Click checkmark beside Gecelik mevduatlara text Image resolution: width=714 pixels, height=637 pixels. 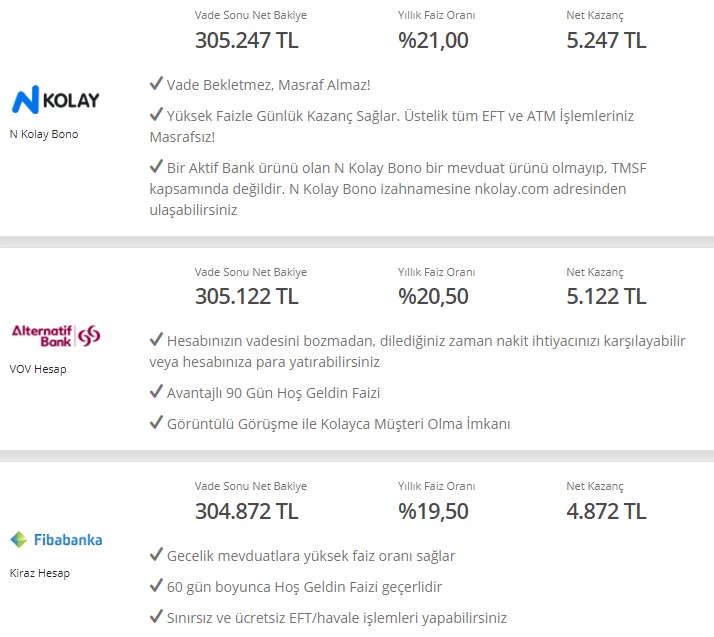[156, 554]
